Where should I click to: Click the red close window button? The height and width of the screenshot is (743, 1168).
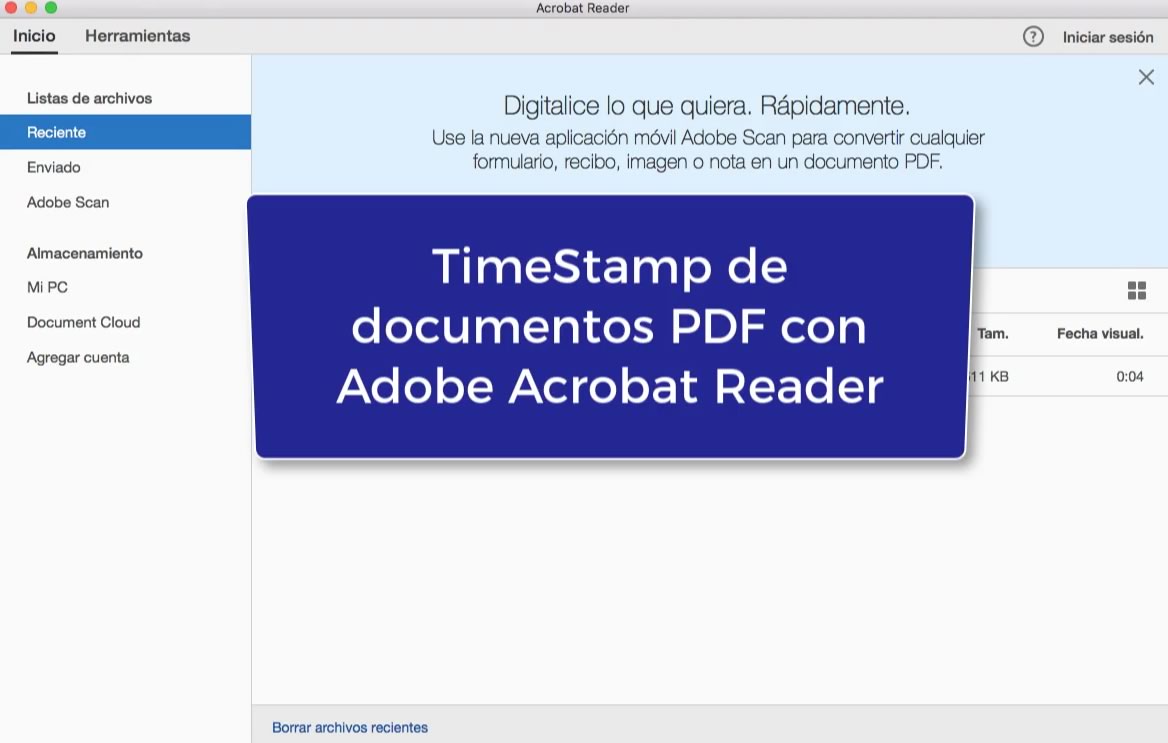click(10, 7)
